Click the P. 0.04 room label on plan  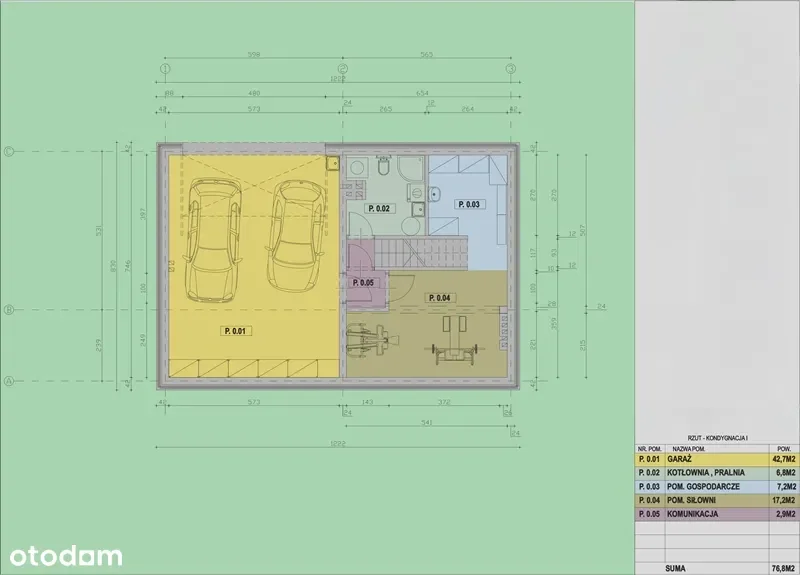pos(440,297)
